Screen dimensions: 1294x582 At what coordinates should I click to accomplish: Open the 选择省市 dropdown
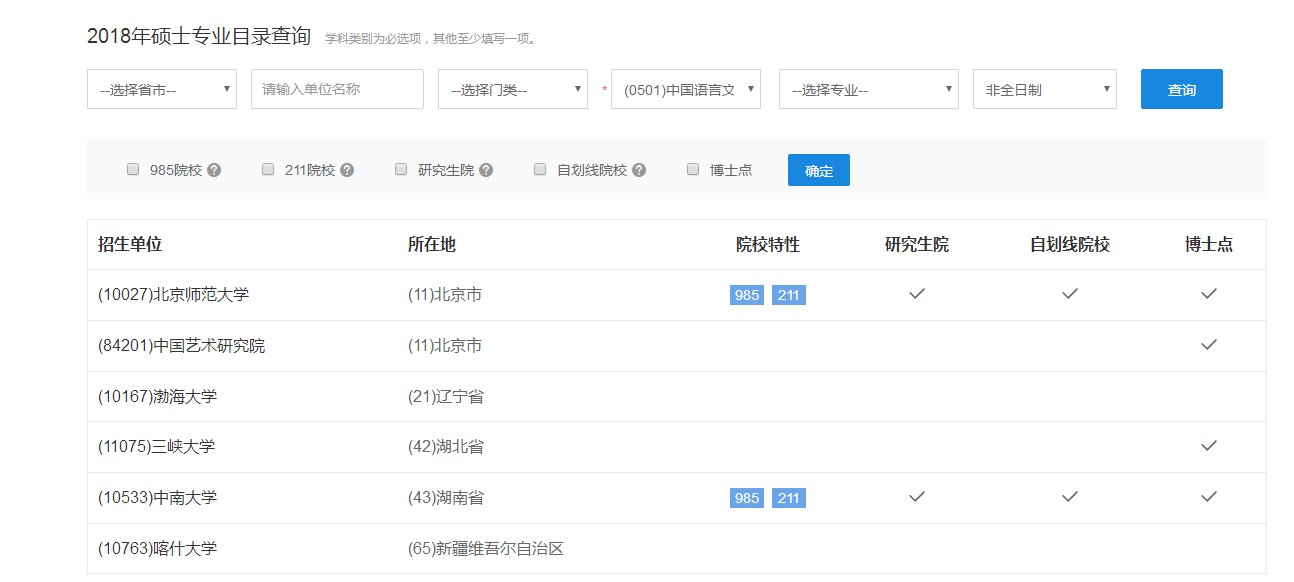click(x=161, y=89)
